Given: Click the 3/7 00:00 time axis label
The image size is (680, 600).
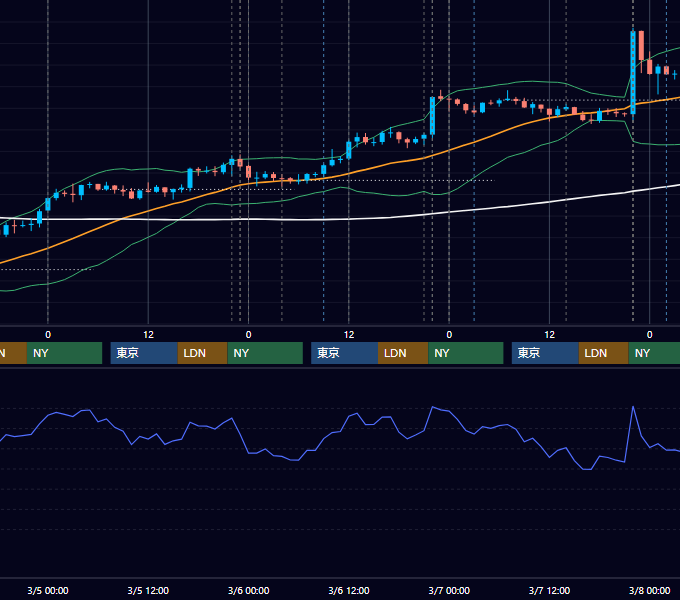Looking at the screenshot, I should click(449, 590).
